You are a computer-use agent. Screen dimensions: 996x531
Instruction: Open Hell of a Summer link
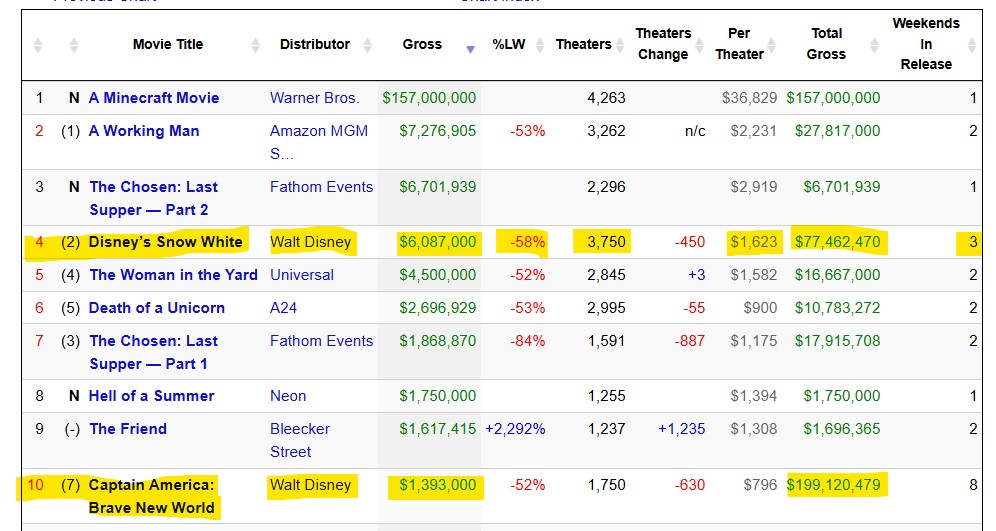tap(151, 396)
